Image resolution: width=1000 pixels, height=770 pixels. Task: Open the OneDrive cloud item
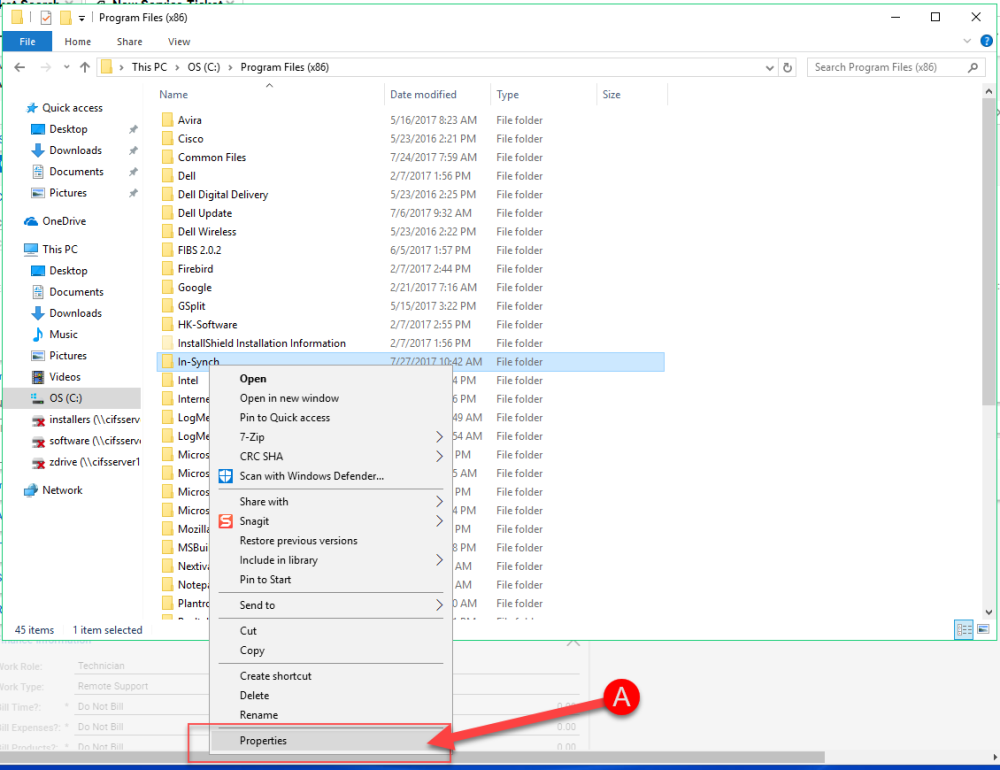64,221
